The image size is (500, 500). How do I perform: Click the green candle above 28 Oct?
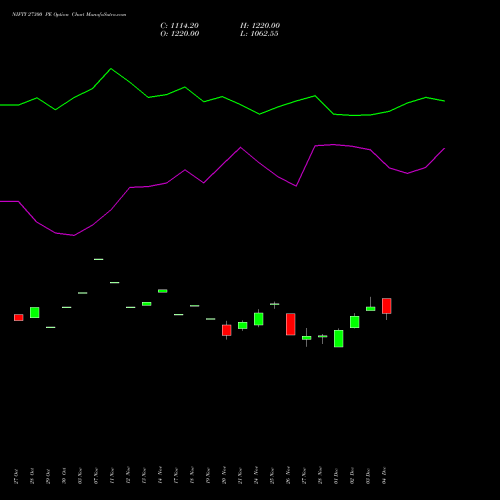coord(35,312)
